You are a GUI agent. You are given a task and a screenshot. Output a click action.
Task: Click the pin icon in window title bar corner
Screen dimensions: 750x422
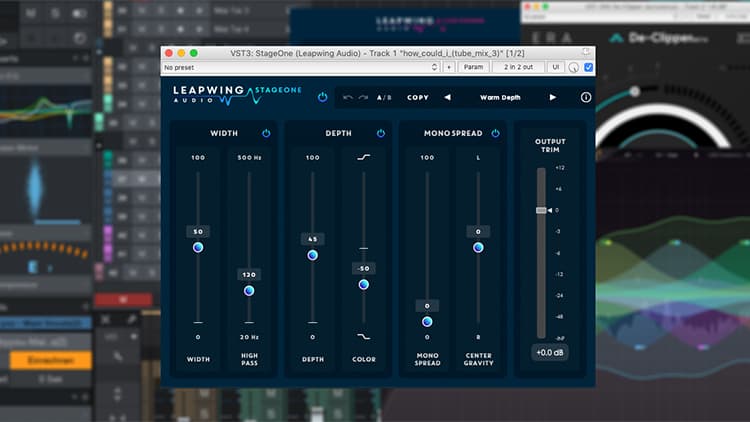pyautogui.click(x=586, y=52)
